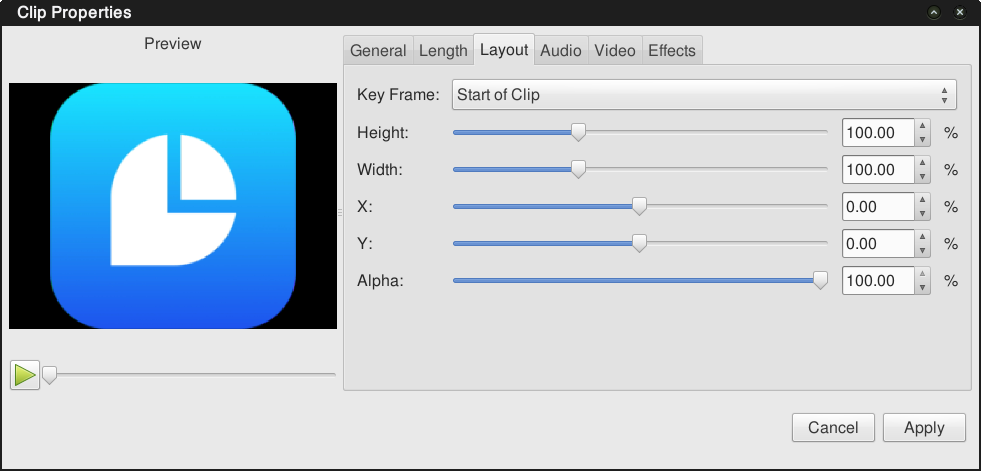981x471 pixels.
Task: Focus the Alpha value field
Action: tap(878, 280)
